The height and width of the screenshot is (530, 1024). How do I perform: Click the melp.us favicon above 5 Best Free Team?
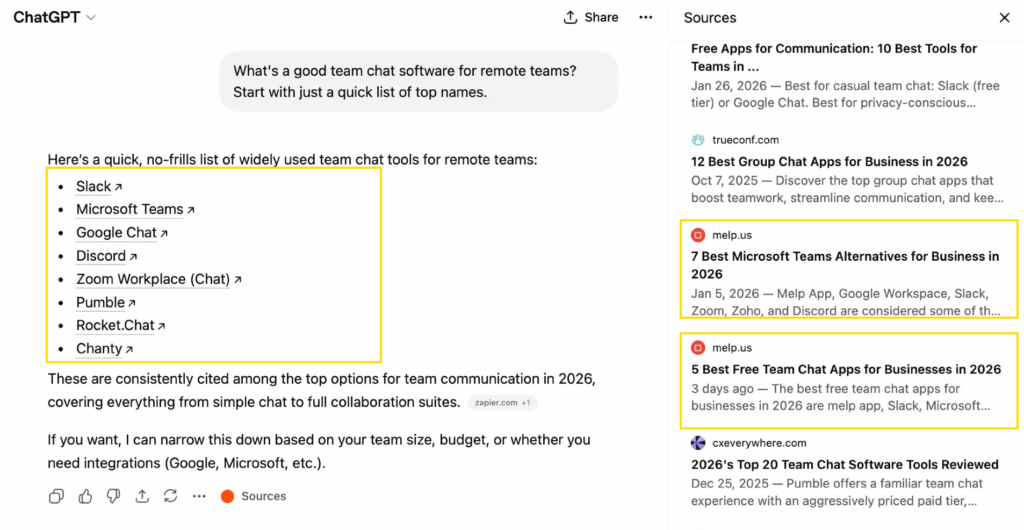[698, 348]
